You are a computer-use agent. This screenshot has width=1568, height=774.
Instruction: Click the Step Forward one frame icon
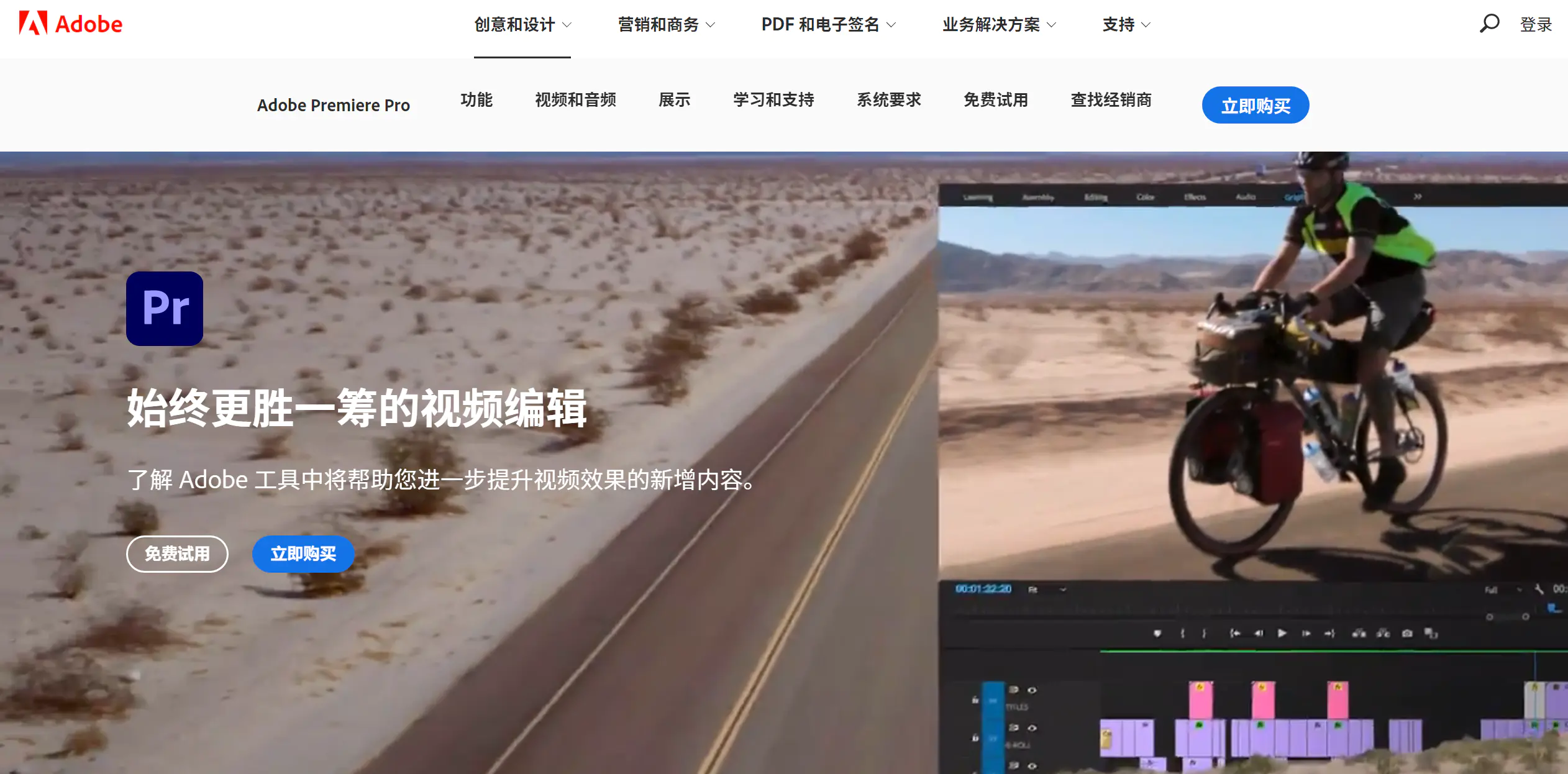click(1306, 633)
